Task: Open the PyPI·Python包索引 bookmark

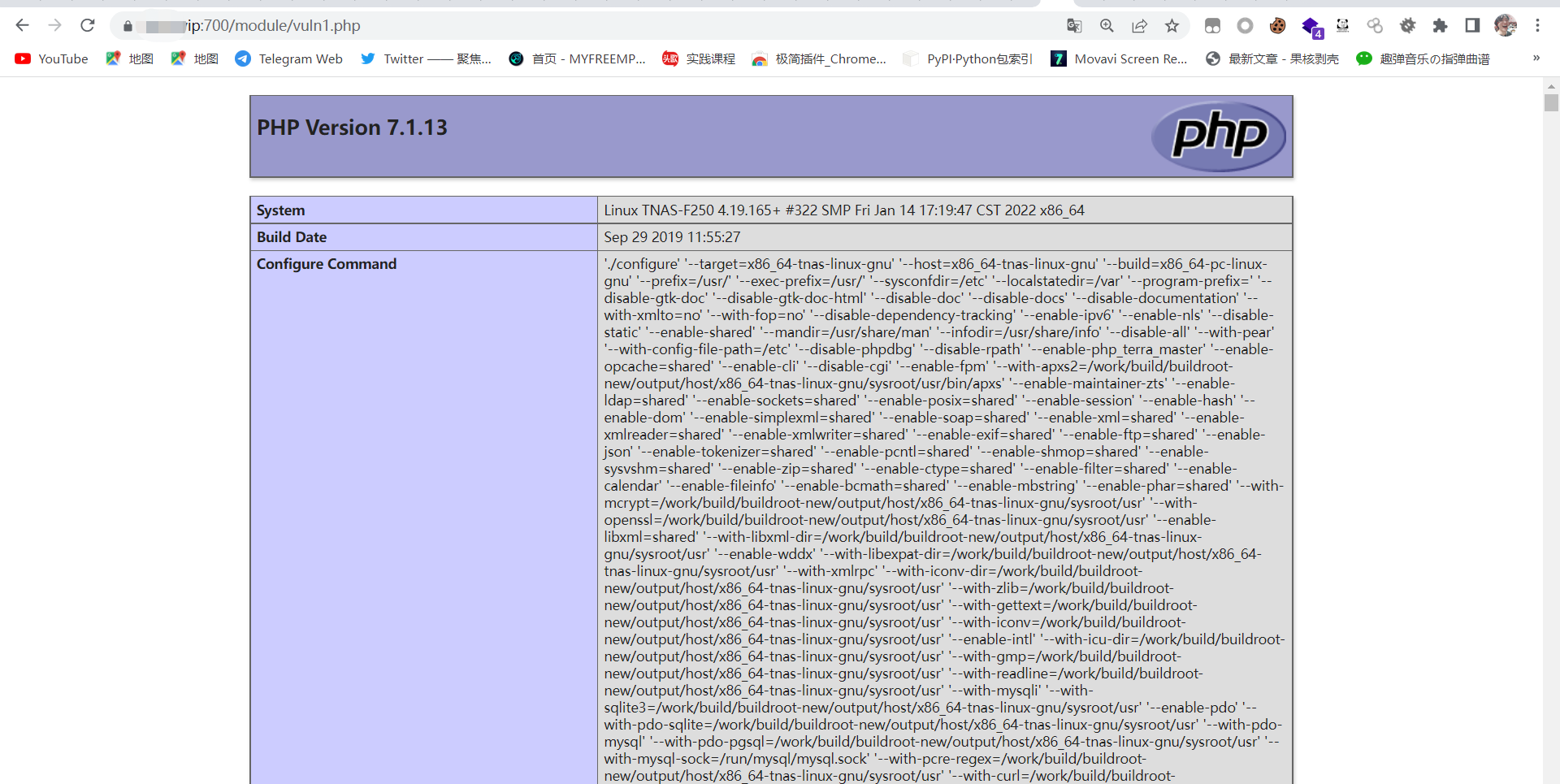Action: (968, 58)
